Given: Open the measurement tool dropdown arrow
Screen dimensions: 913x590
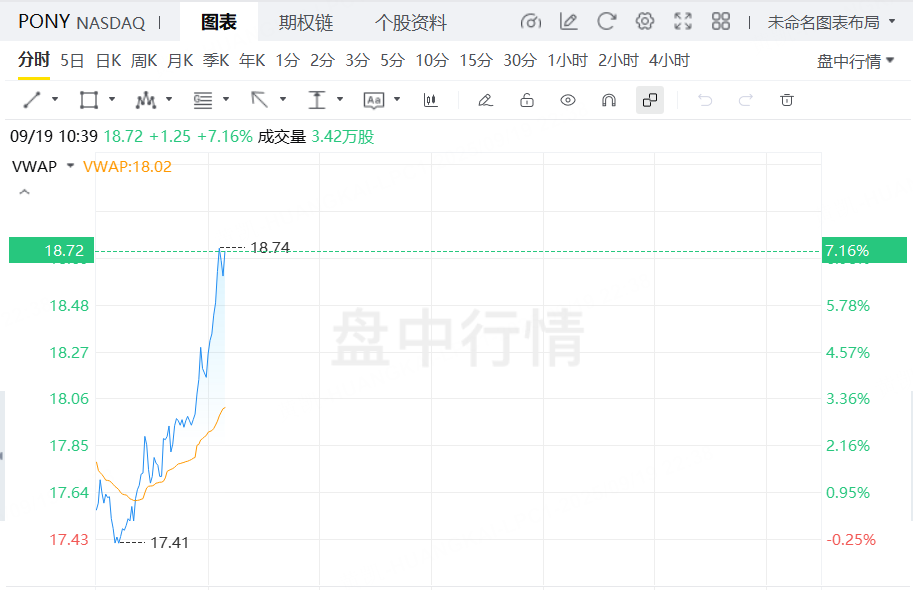Looking at the screenshot, I should (340, 100).
